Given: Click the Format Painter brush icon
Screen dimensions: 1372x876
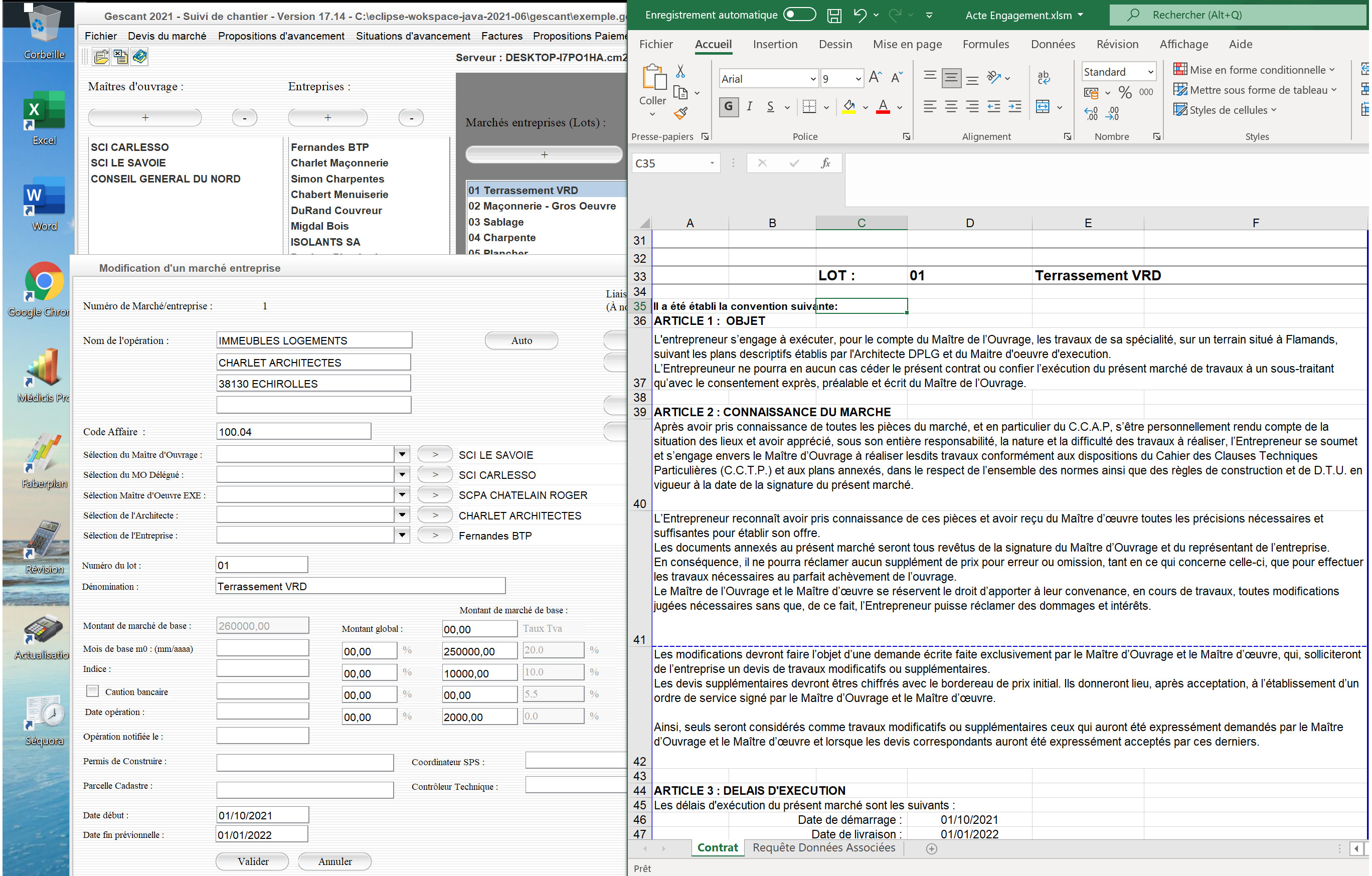Looking at the screenshot, I should pos(680,113).
